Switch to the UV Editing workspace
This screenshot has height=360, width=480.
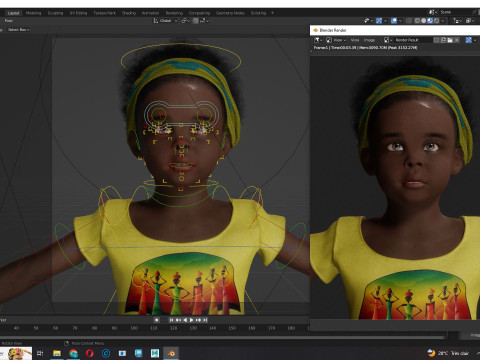[78, 13]
